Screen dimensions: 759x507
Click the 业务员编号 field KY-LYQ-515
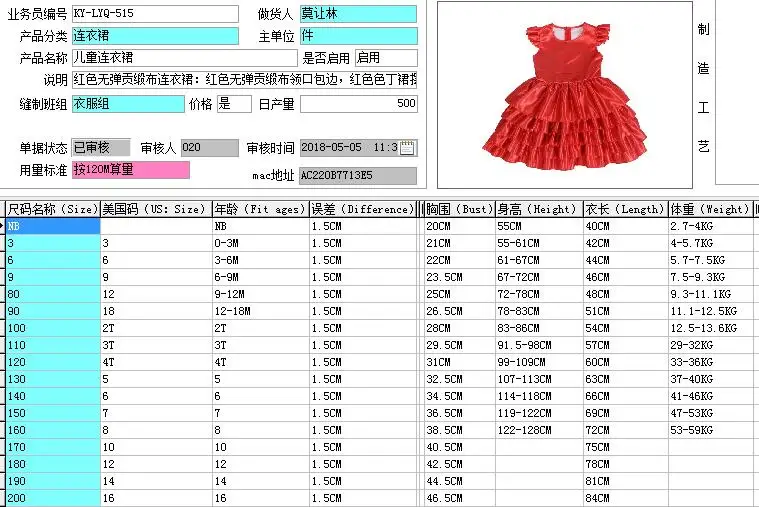(155, 14)
